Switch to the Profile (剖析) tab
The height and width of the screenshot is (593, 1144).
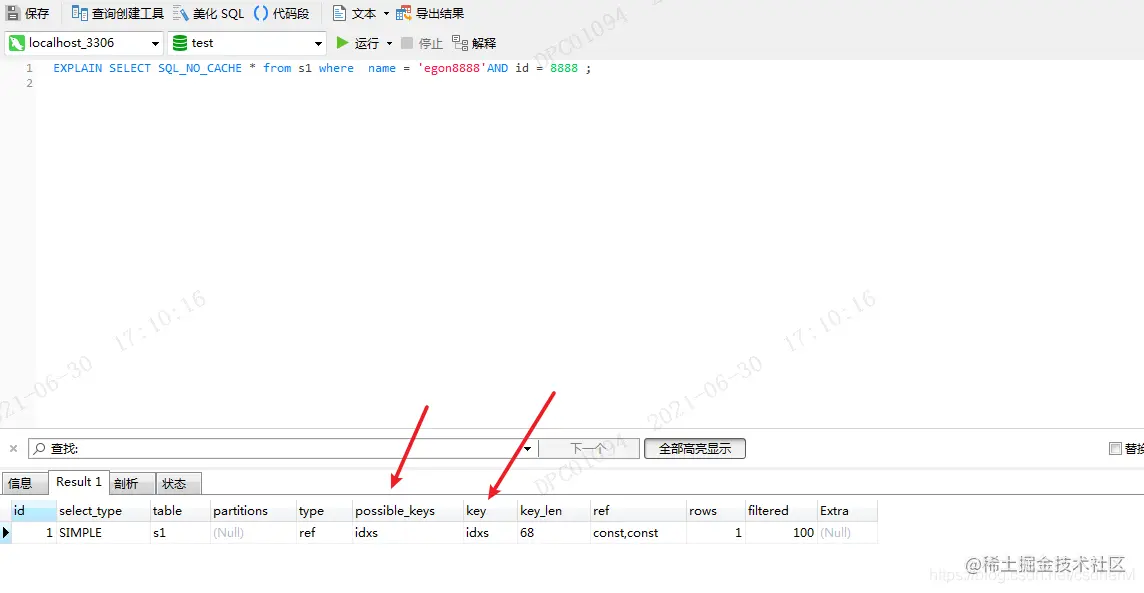(x=132, y=483)
